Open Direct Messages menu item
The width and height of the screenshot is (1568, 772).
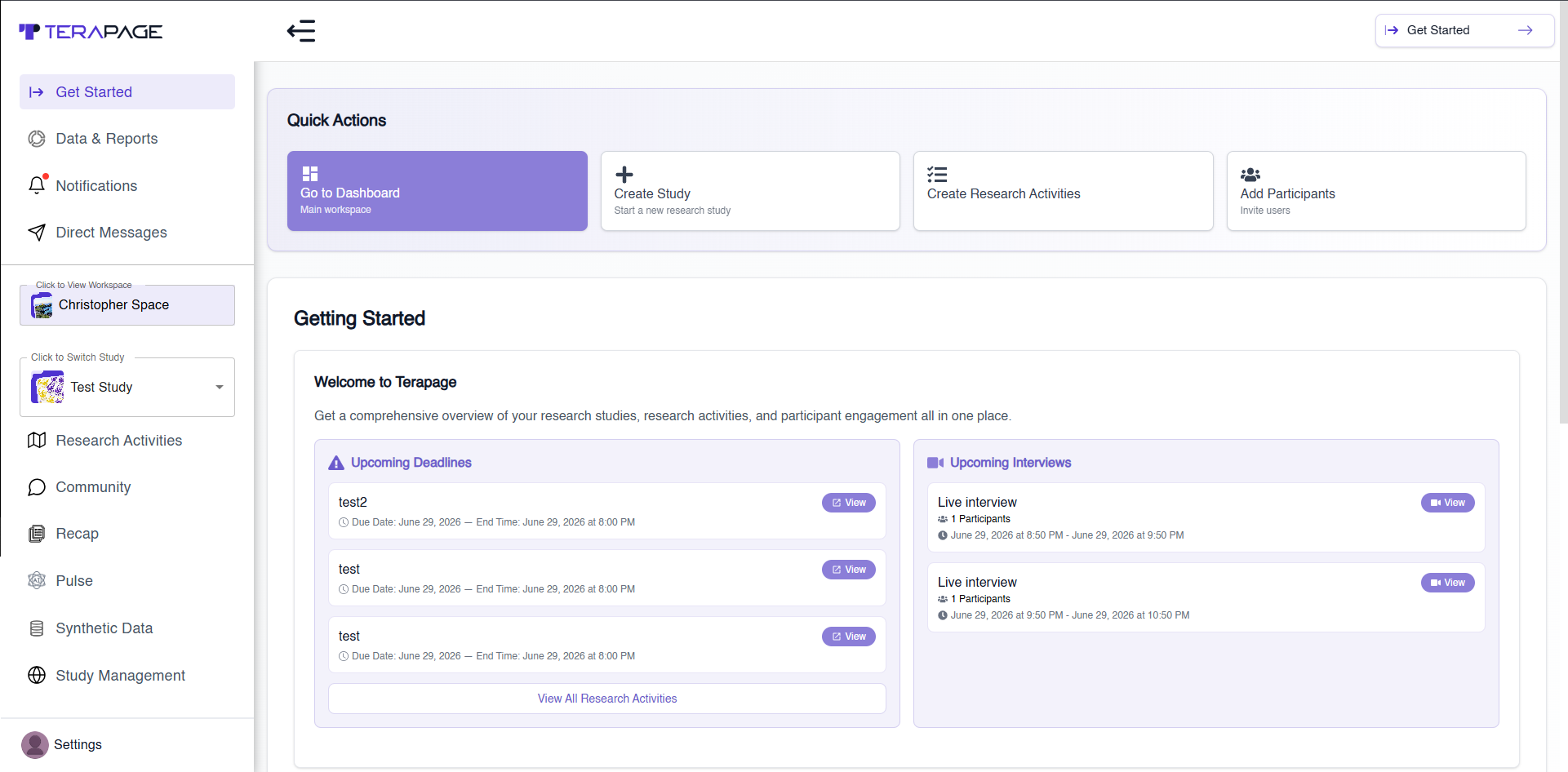(127, 233)
